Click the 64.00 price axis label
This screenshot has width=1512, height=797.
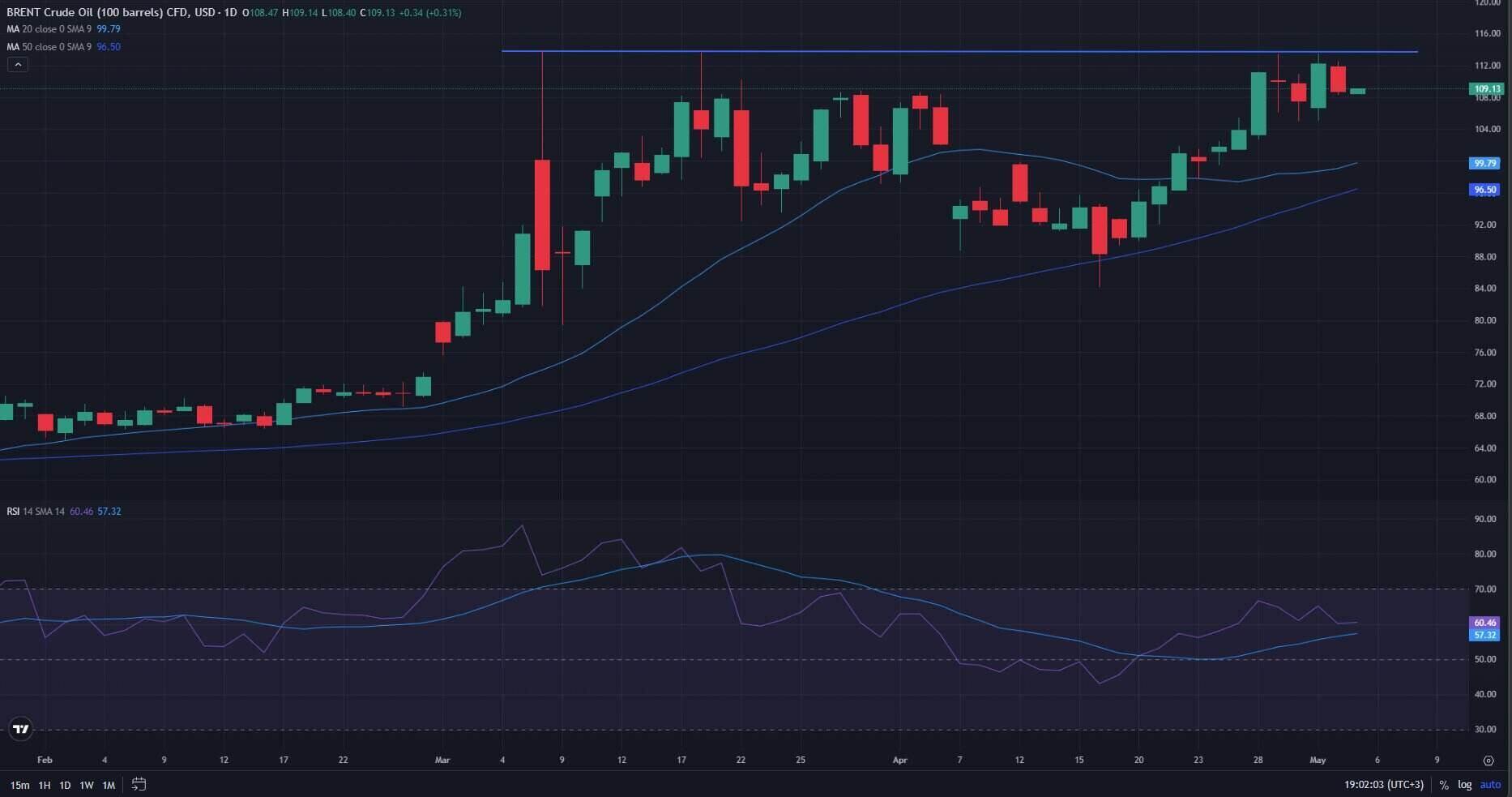coord(1485,448)
